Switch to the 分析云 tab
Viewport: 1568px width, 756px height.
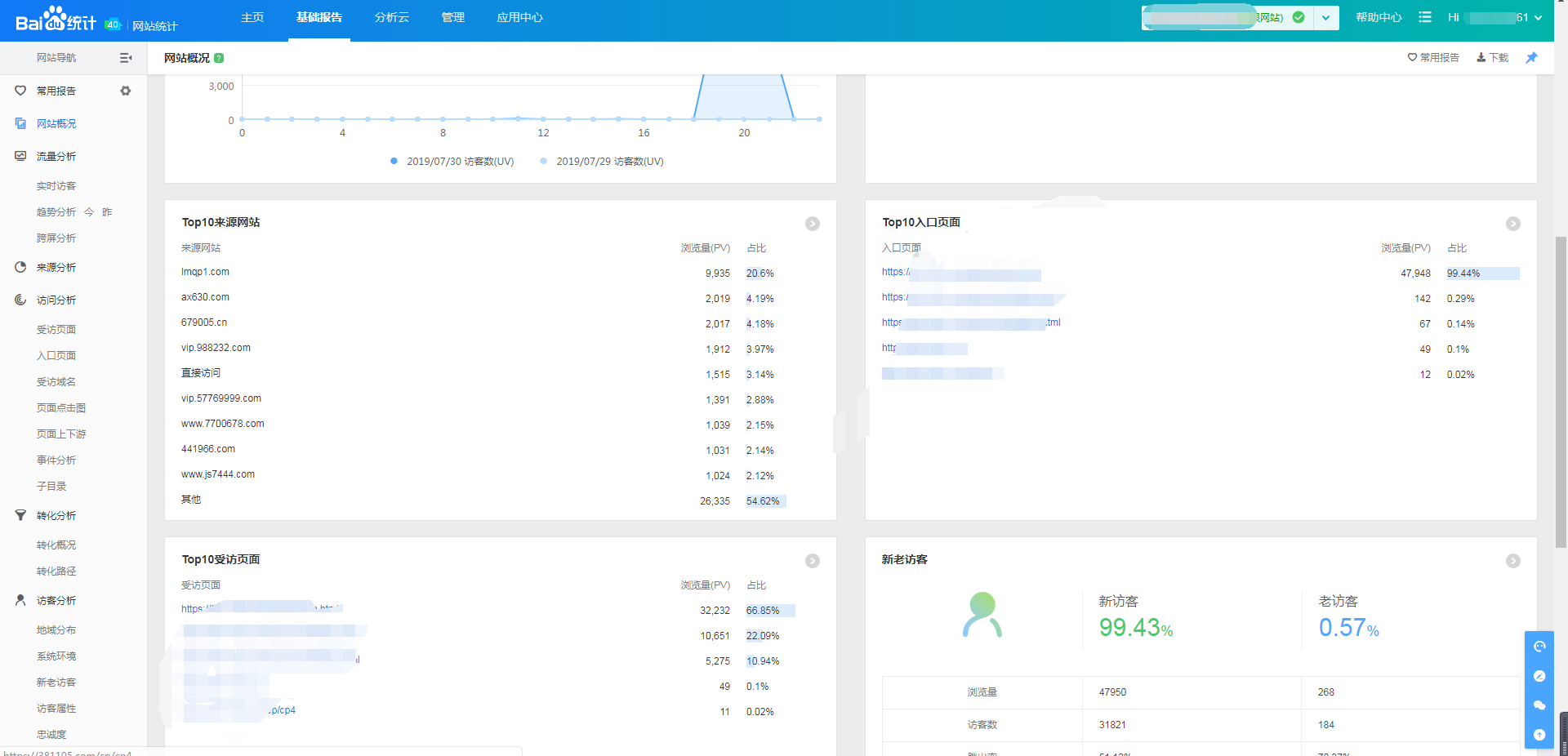point(392,17)
